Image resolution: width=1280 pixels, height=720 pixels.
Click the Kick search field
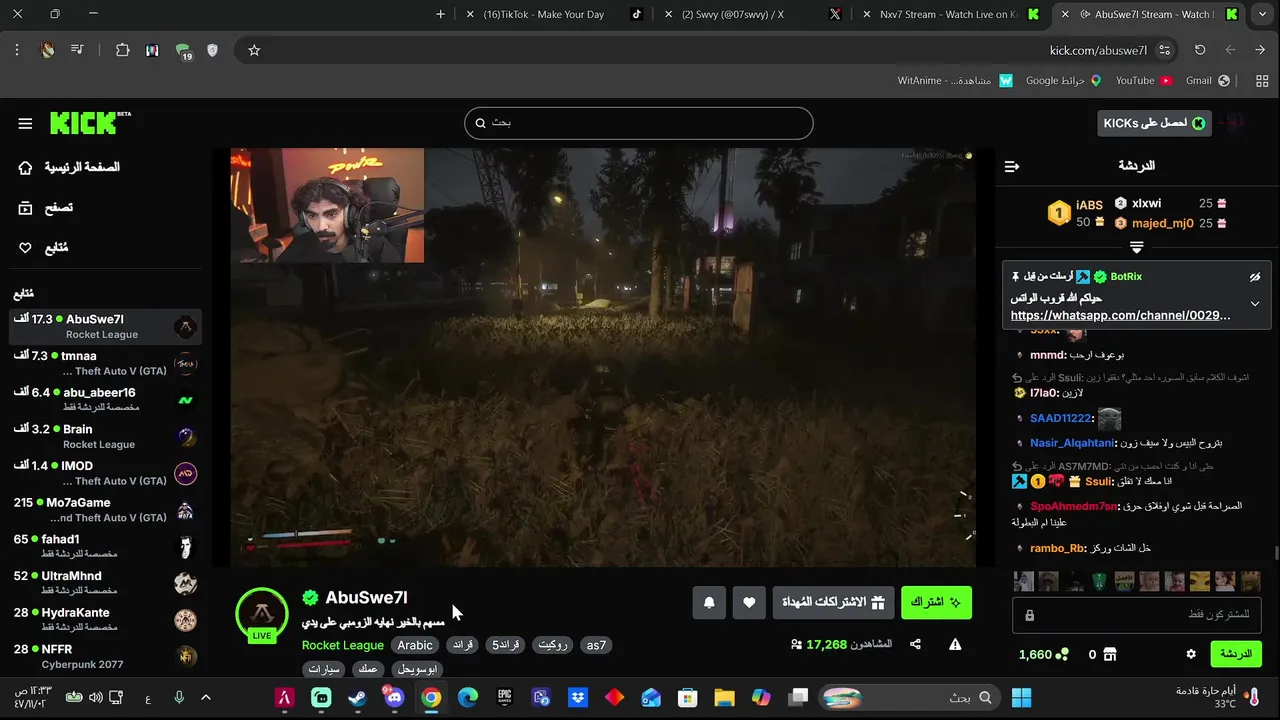(638, 123)
